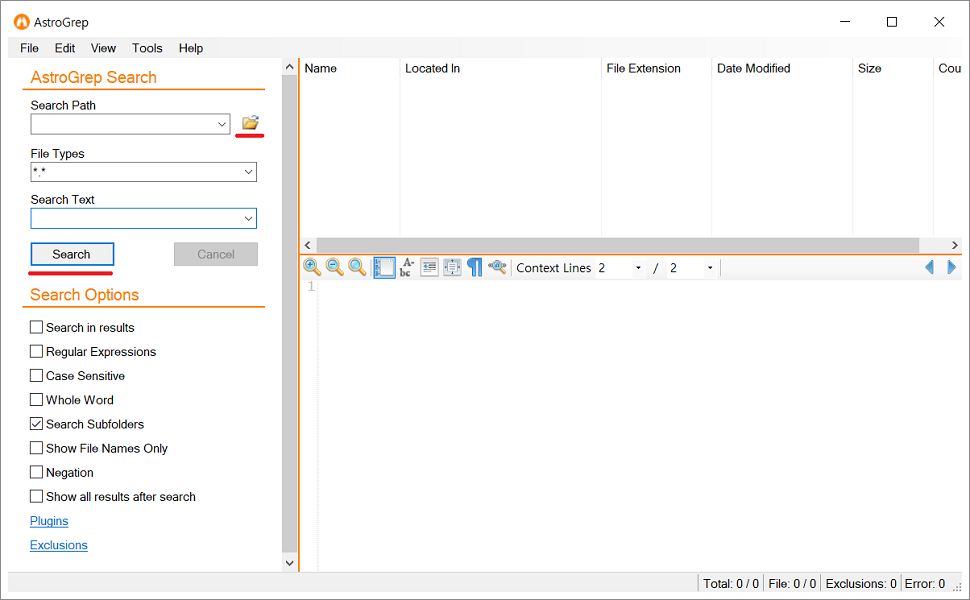970x600 pixels.
Task: Expand the Search Text history dropdown
Action: click(248, 218)
